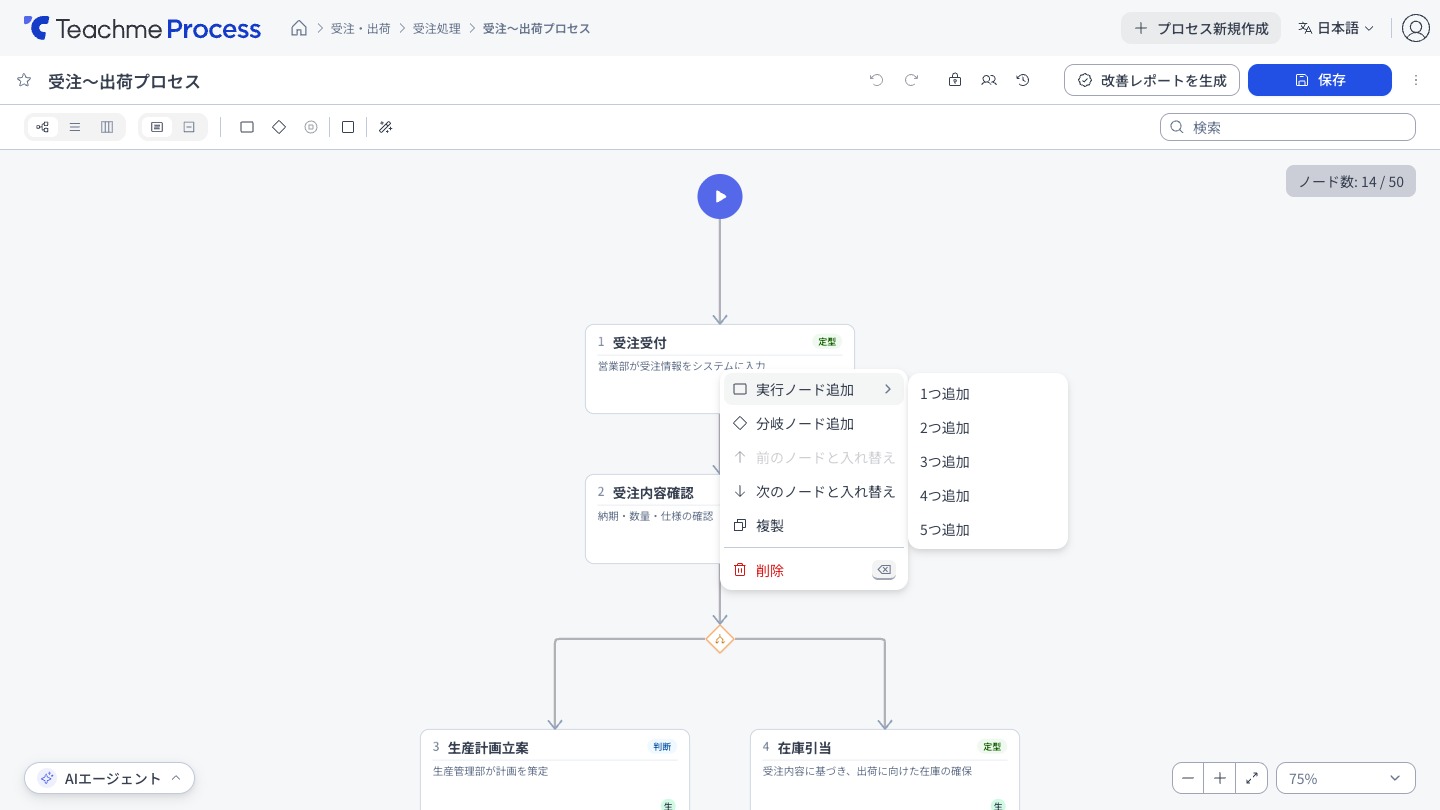
Task: Click the プロセス新規作成 button
Action: [1201, 28]
